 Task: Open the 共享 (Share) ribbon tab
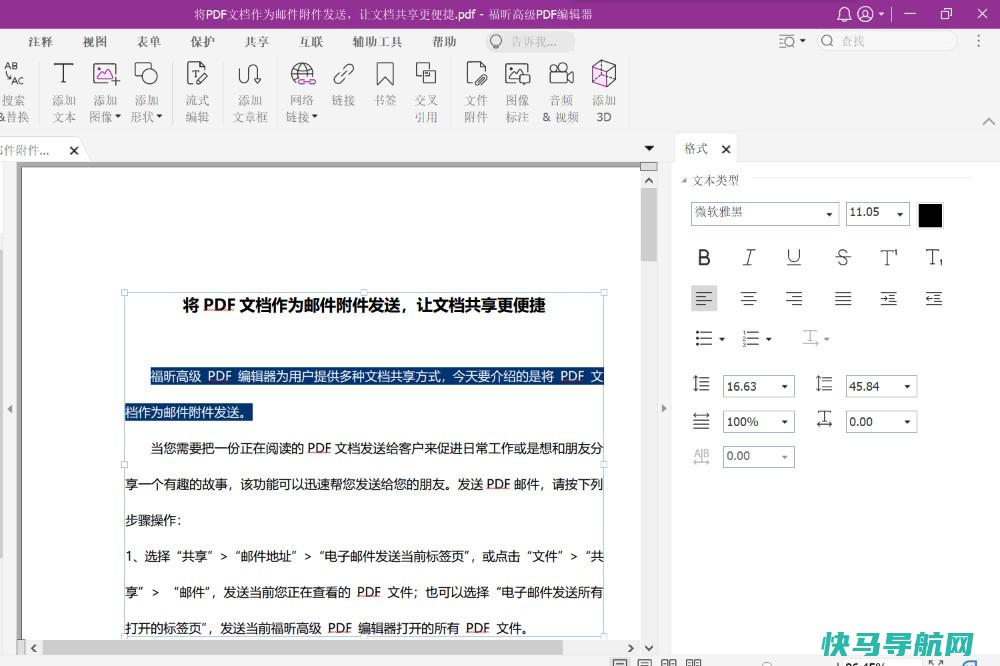[256, 41]
